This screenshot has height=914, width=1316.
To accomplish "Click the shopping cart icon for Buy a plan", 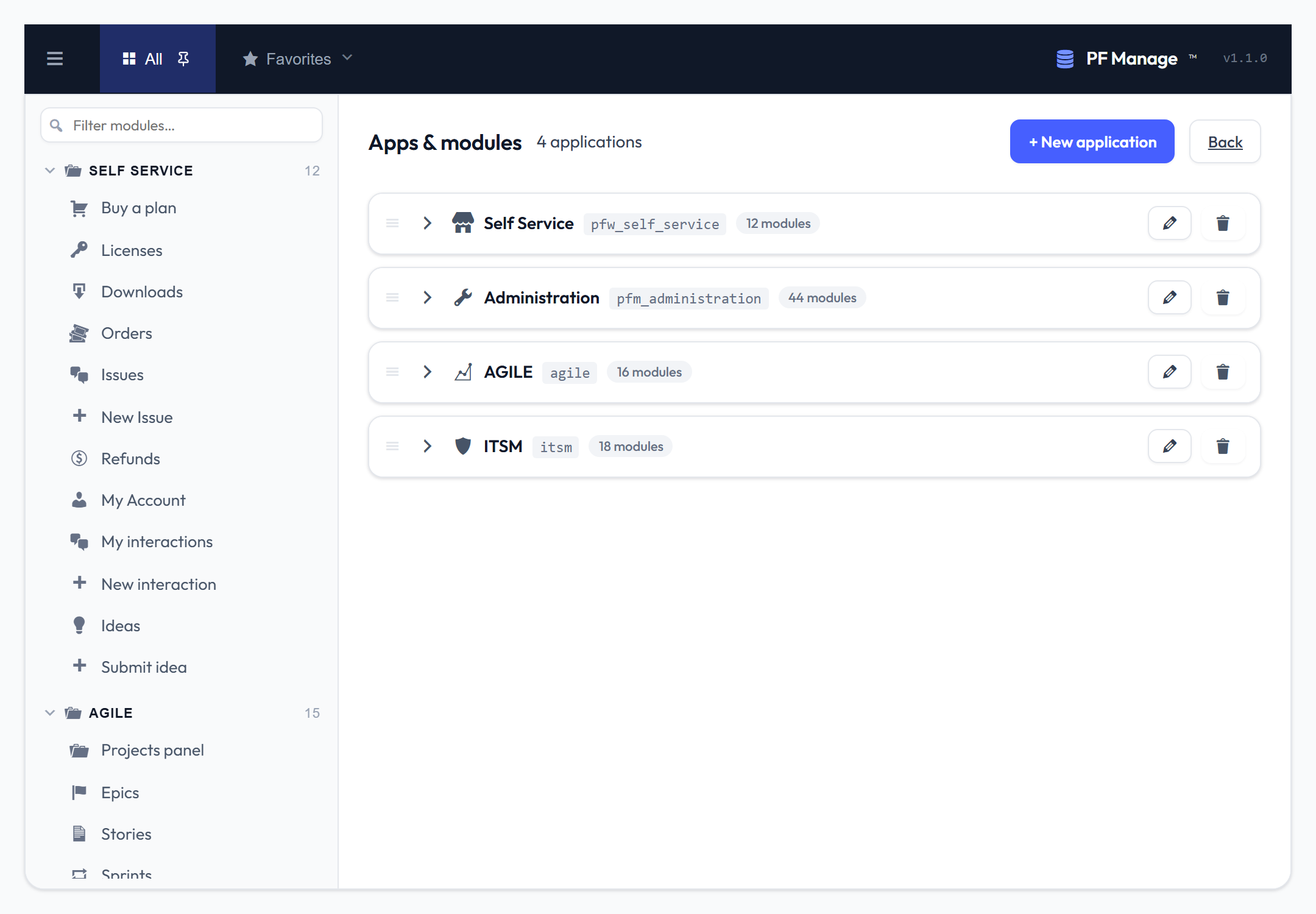I will pos(79,208).
